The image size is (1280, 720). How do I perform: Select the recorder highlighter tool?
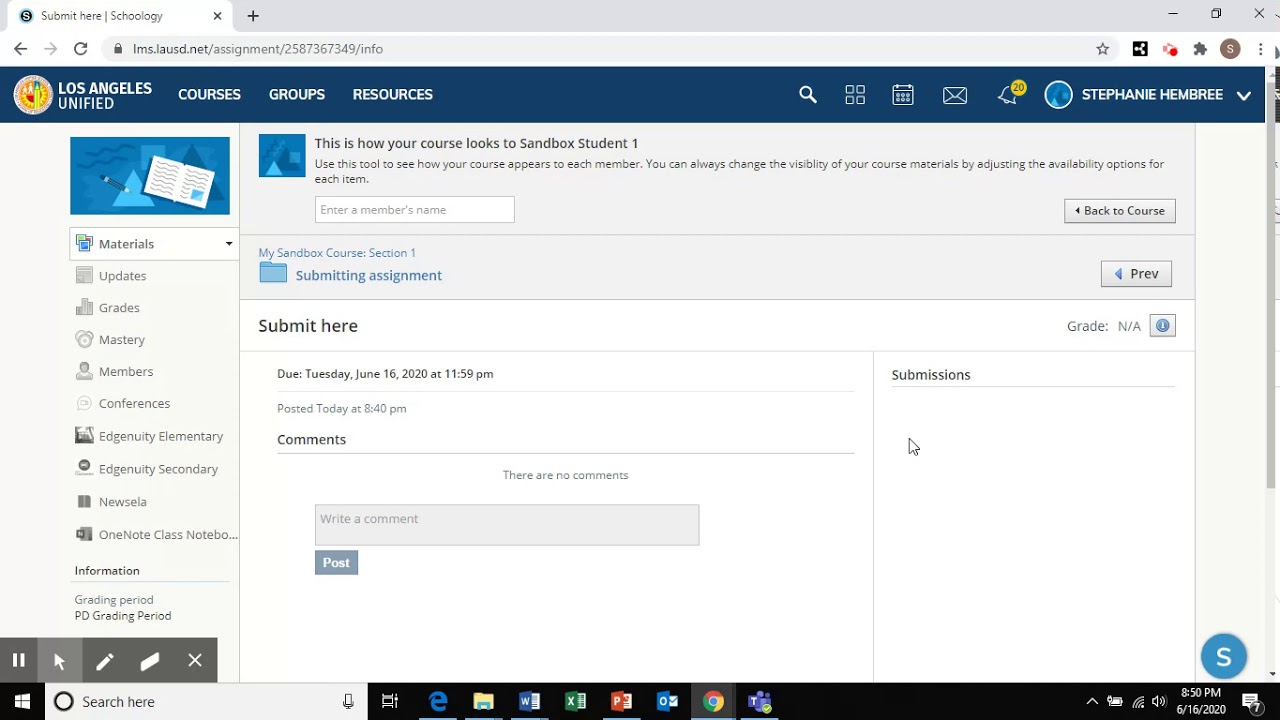(150, 660)
